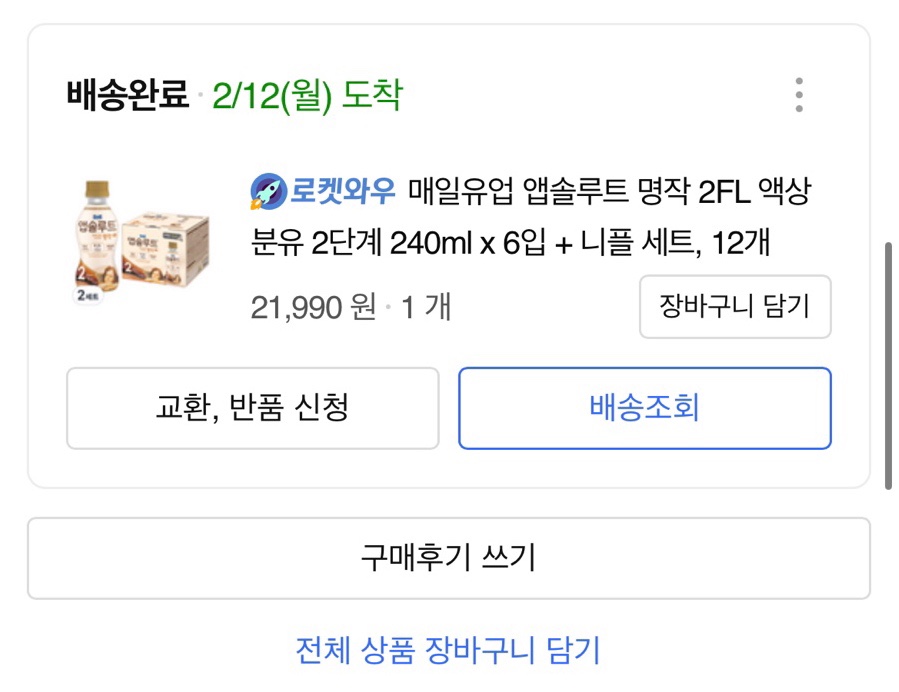Click the 1 개 quantity text
The height and width of the screenshot is (692, 899).
click(426, 307)
